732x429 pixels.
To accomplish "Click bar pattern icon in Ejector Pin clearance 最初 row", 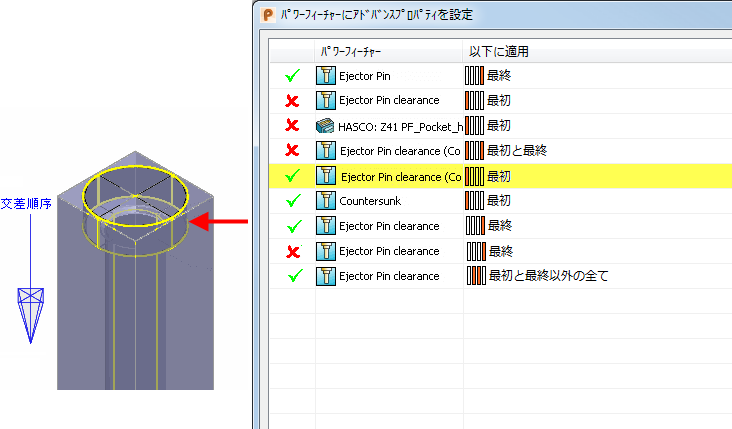I will [x=474, y=100].
